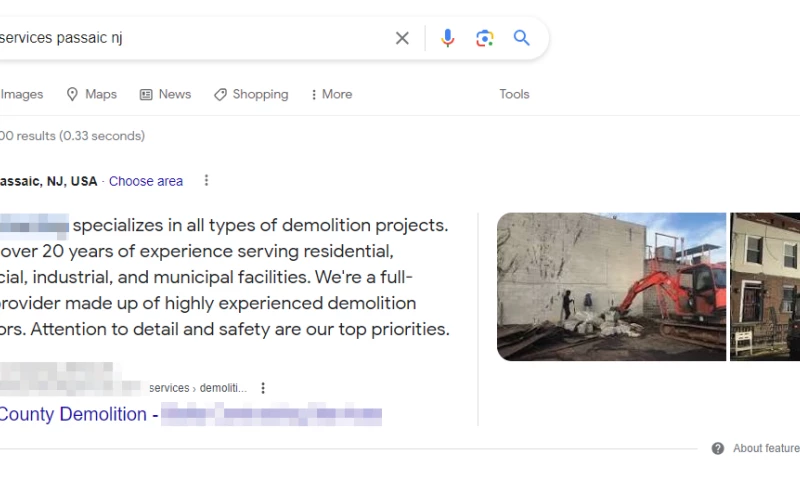Viewport: 800px width, 480px height.
Task: Click the blue magnifying glass search button
Action: (521, 38)
